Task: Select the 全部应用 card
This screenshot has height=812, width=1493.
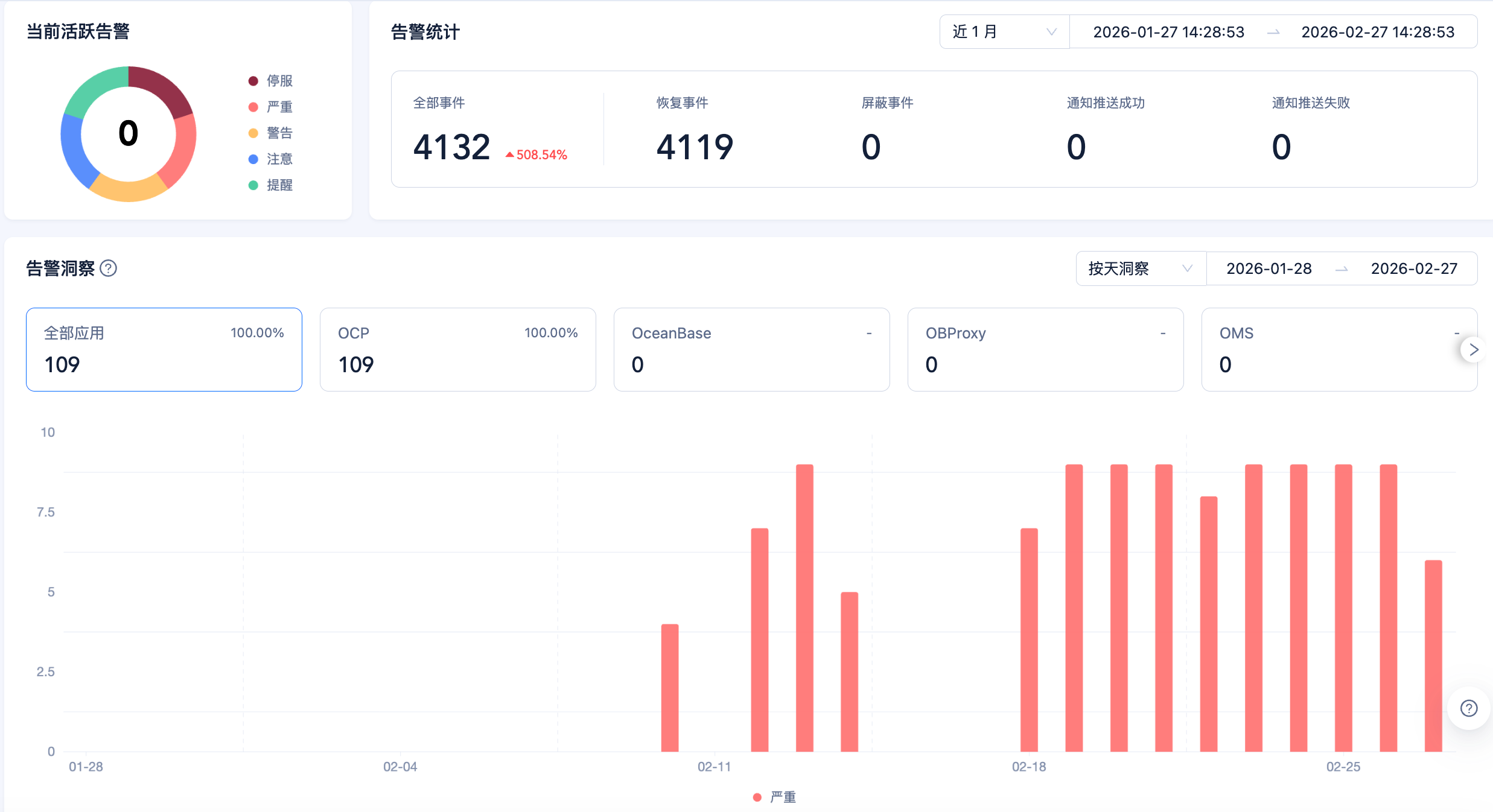Action: coord(164,349)
